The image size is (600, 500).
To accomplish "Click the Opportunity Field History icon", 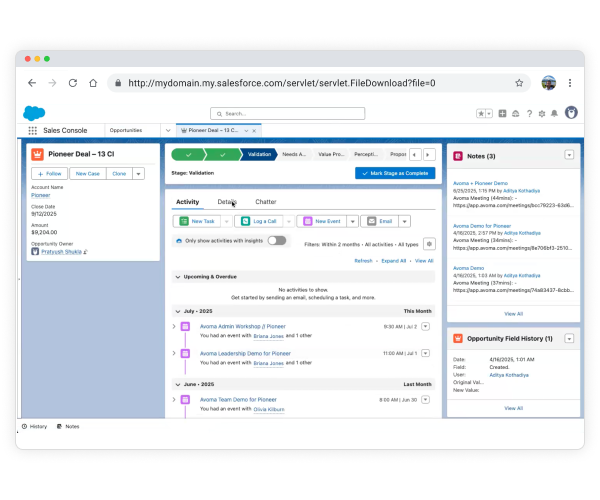I will [x=458, y=339].
